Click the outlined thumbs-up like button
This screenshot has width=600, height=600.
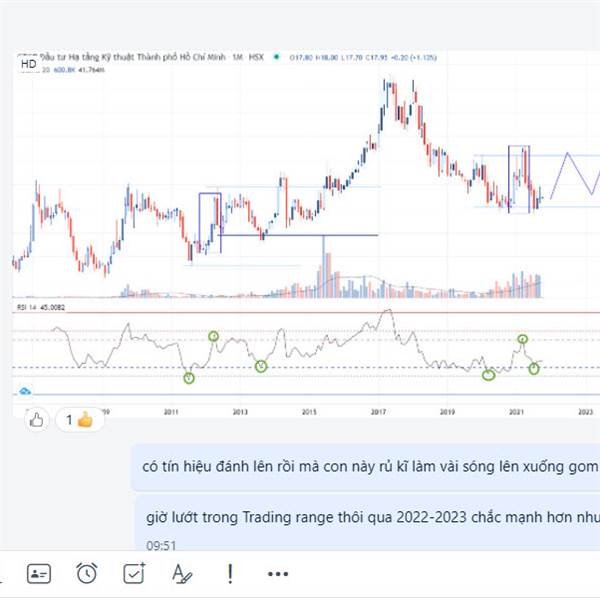click(37, 420)
